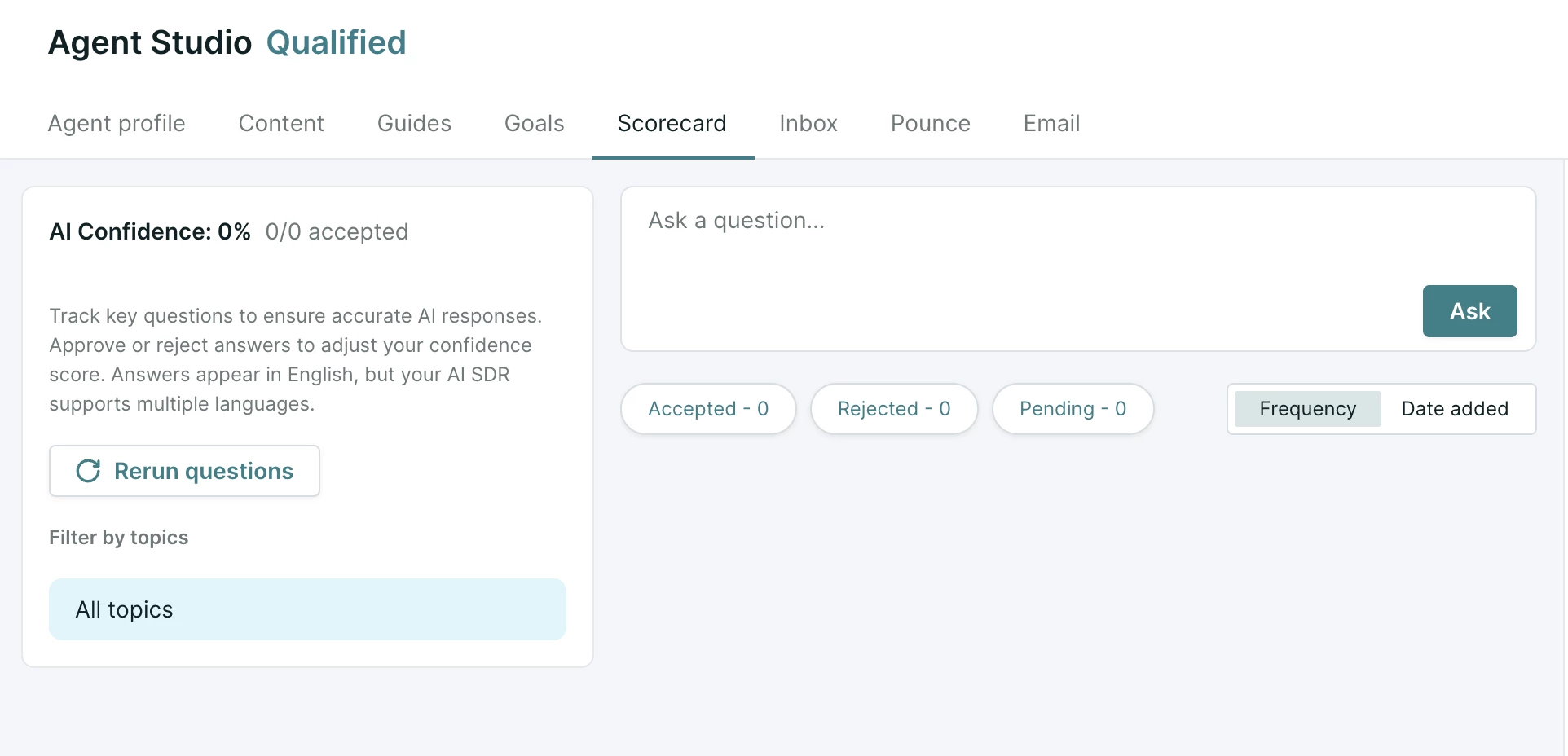Image resolution: width=1568 pixels, height=756 pixels.
Task: Click the Agent Studio heading
Action: [150, 42]
